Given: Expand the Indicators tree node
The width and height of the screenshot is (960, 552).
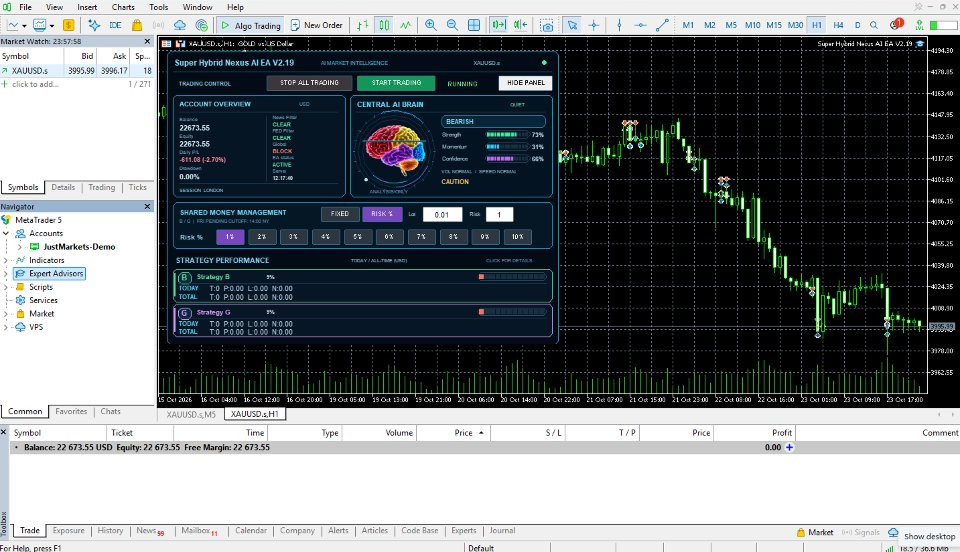Looking at the screenshot, I should click(6, 260).
